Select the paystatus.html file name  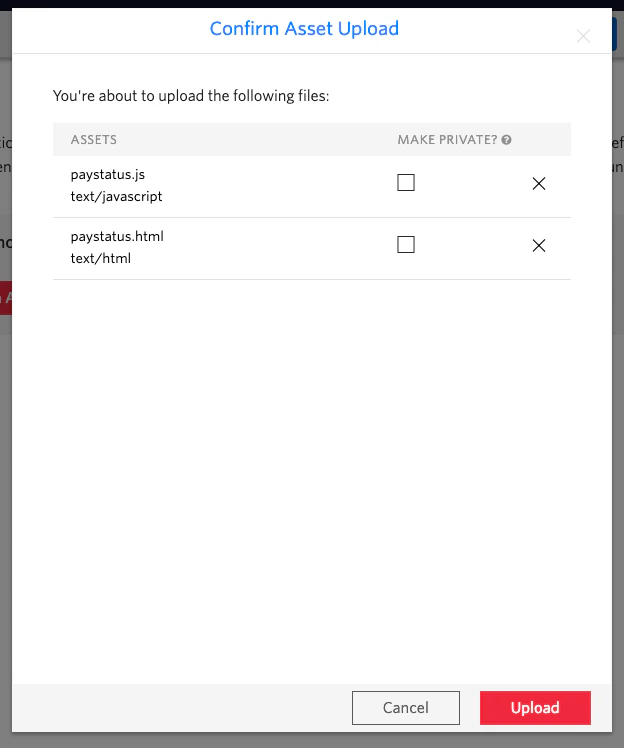point(117,237)
